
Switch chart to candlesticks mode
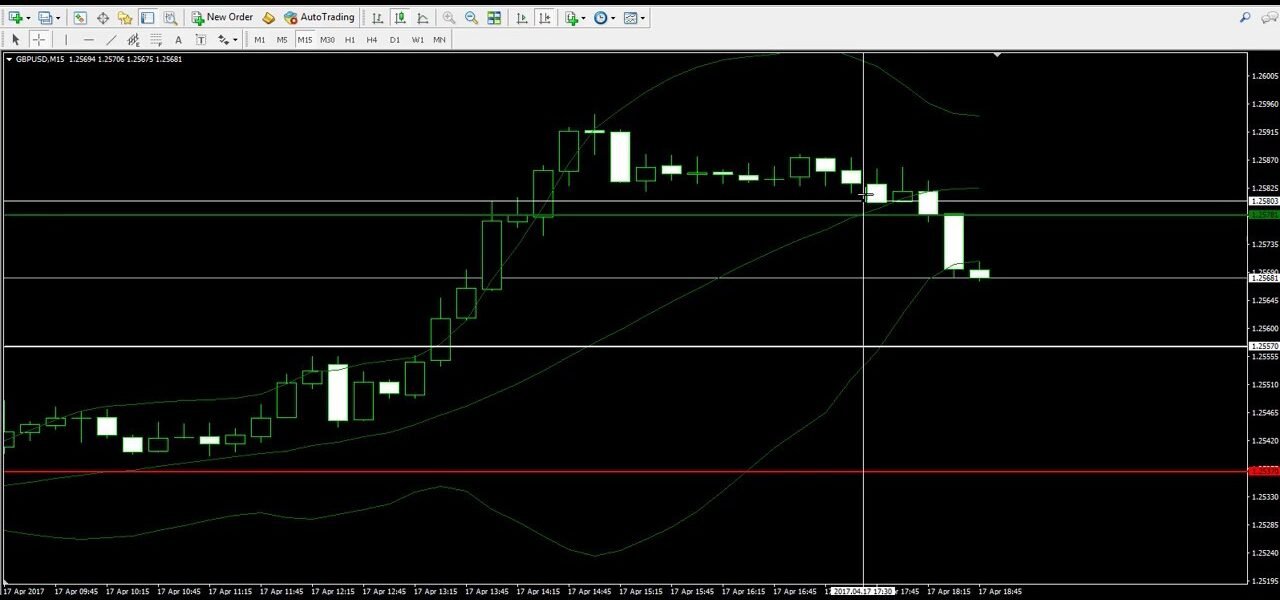pos(400,17)
